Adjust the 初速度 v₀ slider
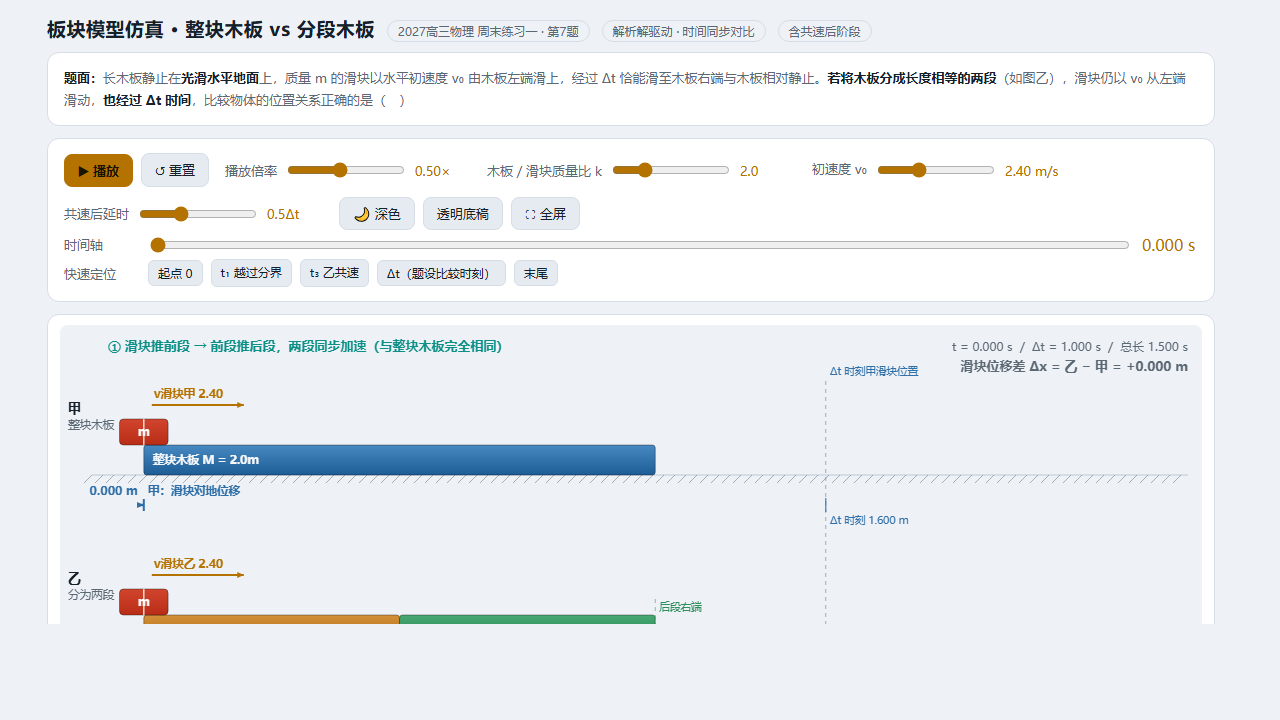The height and width of the screenshot is (720, 1280). click(x=936, y=170)
